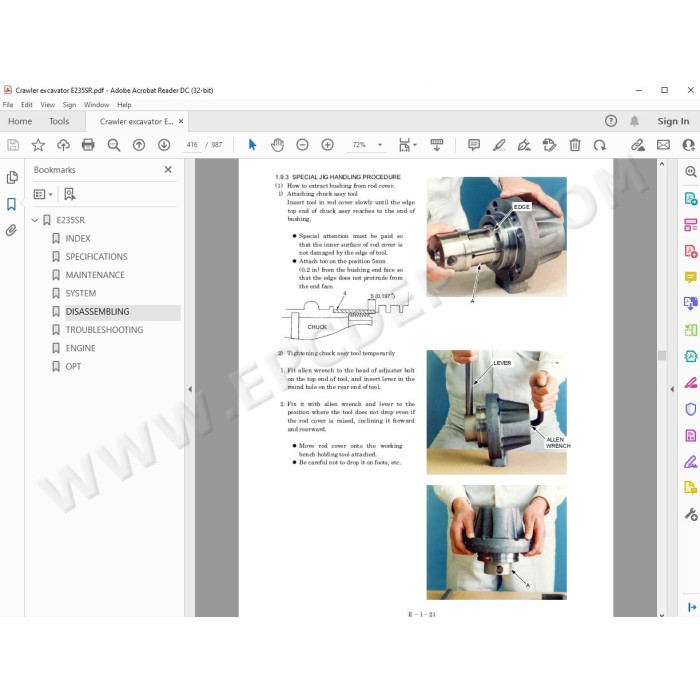
Task: Open the more tools wrench icon
Action: (691, 514)
